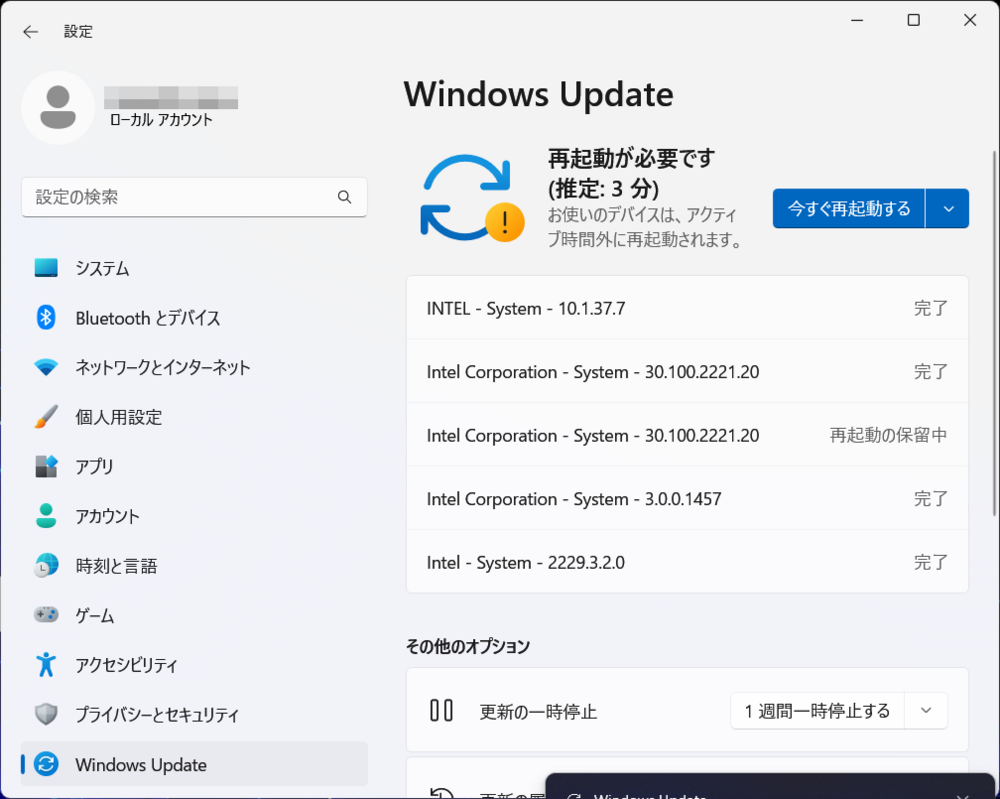Screen dimensions: 1000x799
Task: Click Windows Update sync icon in sidebar
Action: click(x=46, y=764)
